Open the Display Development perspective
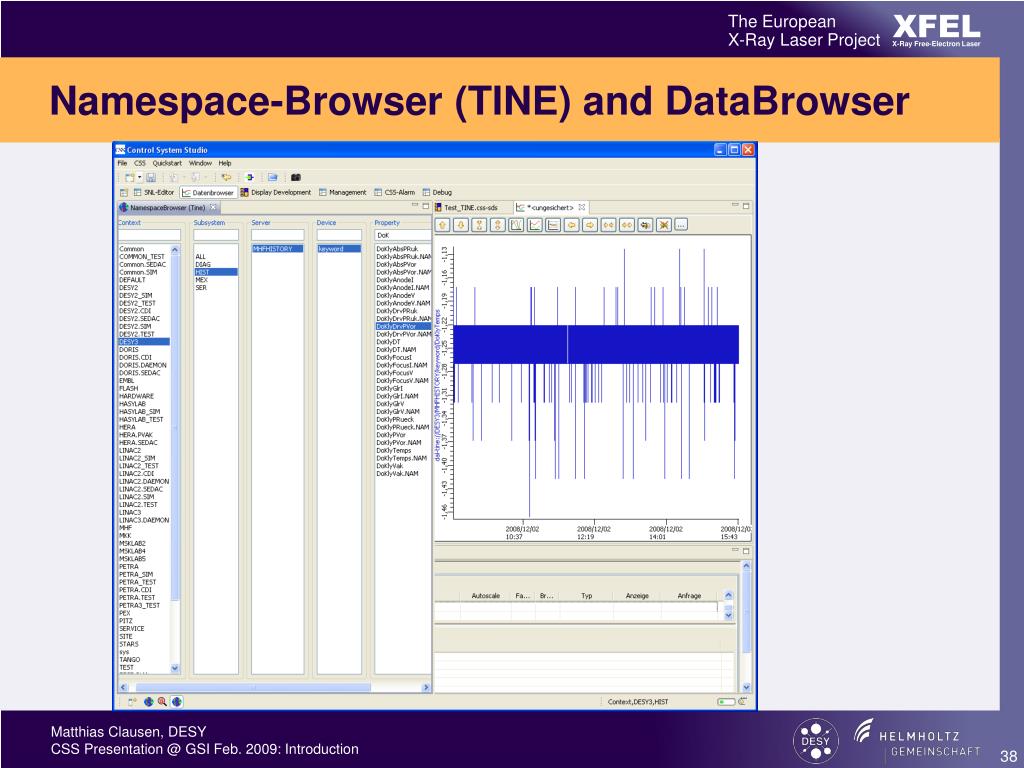 point(281,192)
